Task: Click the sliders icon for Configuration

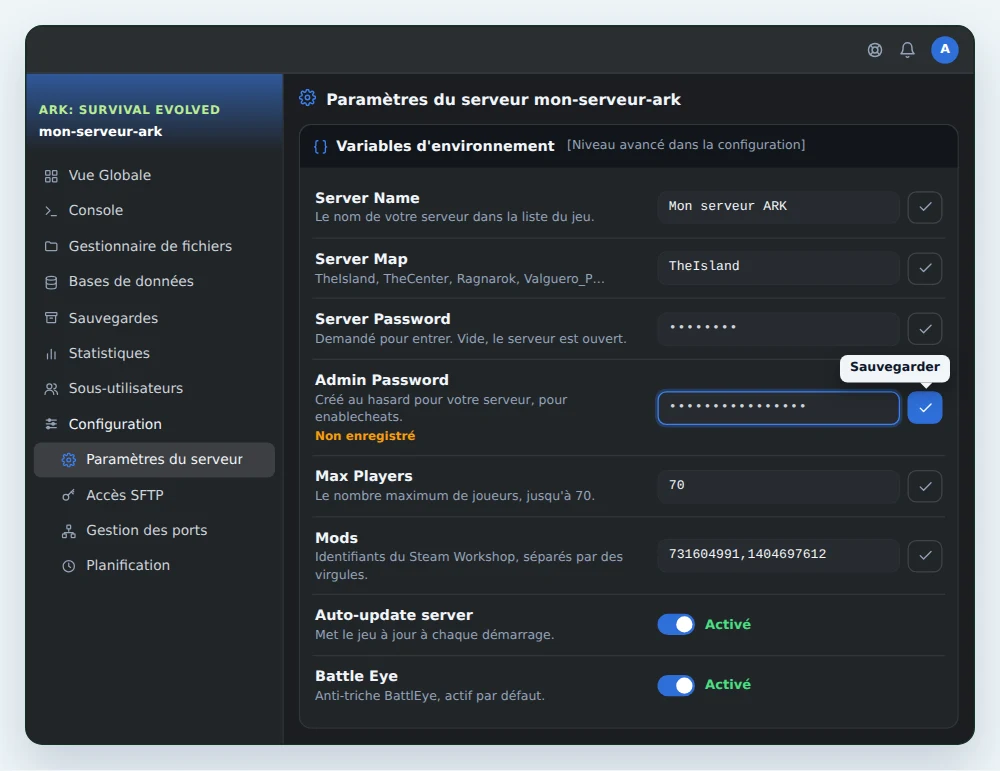Action: pyautogui.click(x=51, y=424)
